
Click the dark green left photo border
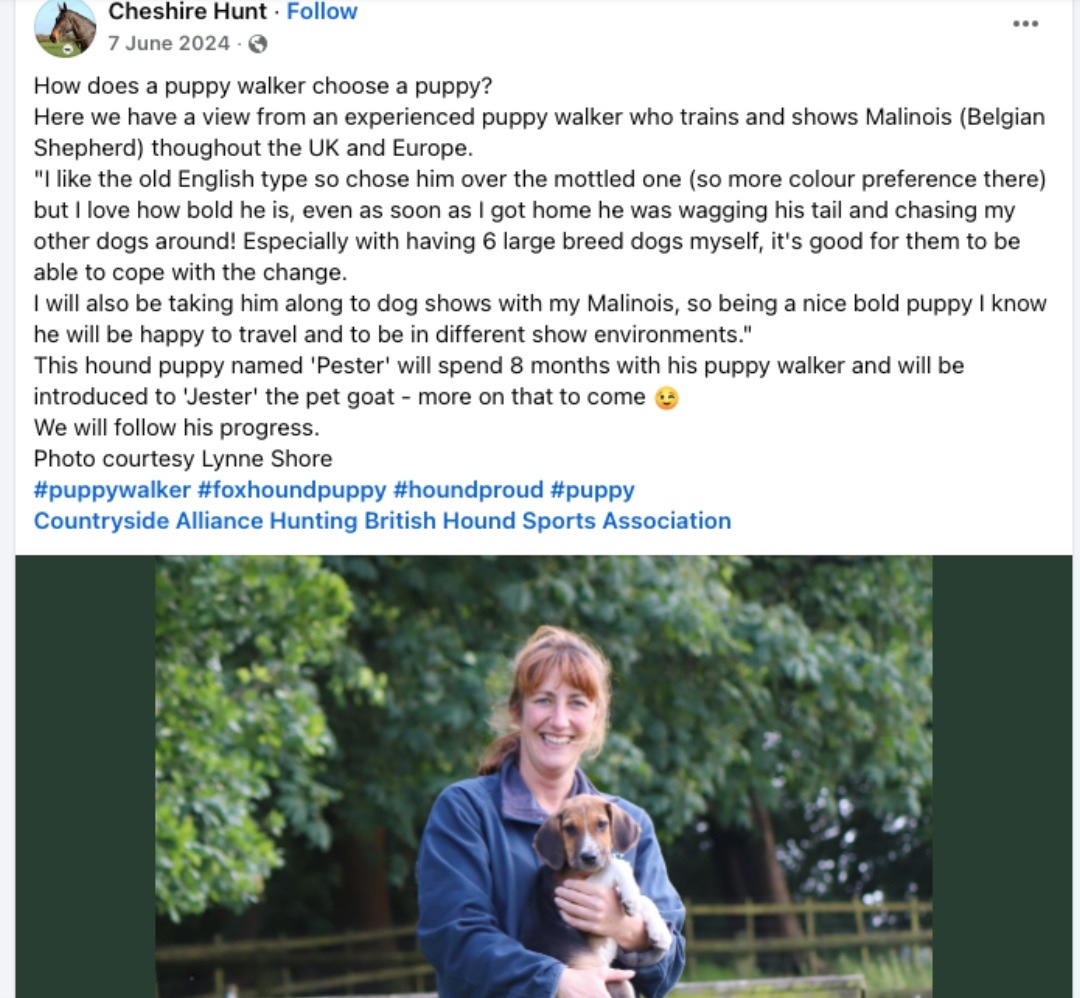point(85,776)
